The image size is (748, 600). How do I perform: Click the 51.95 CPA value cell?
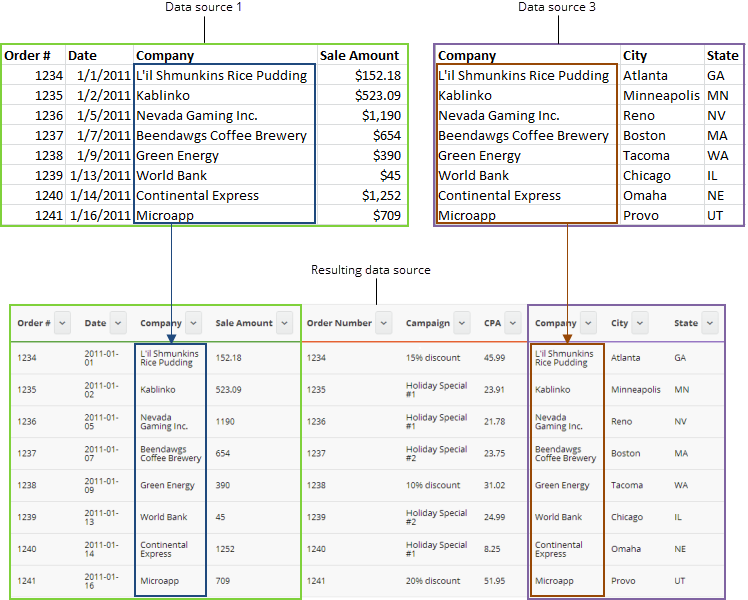click(494, 580)
